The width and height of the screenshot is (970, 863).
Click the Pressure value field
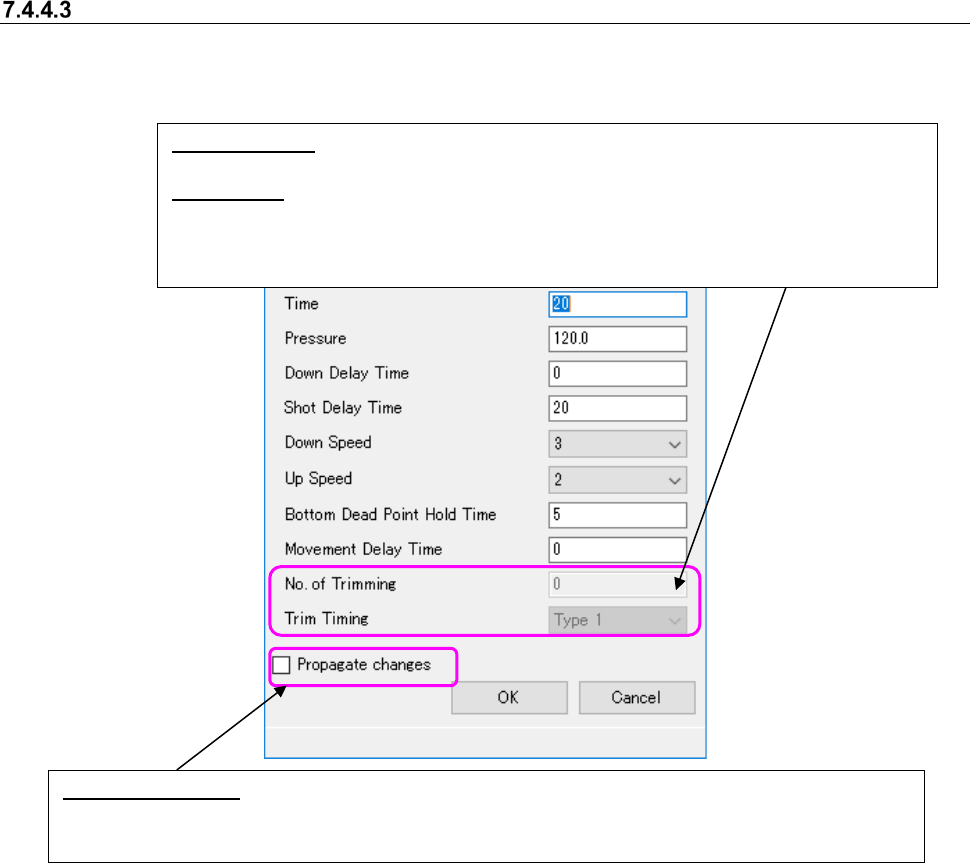click(x=617, y=339)
